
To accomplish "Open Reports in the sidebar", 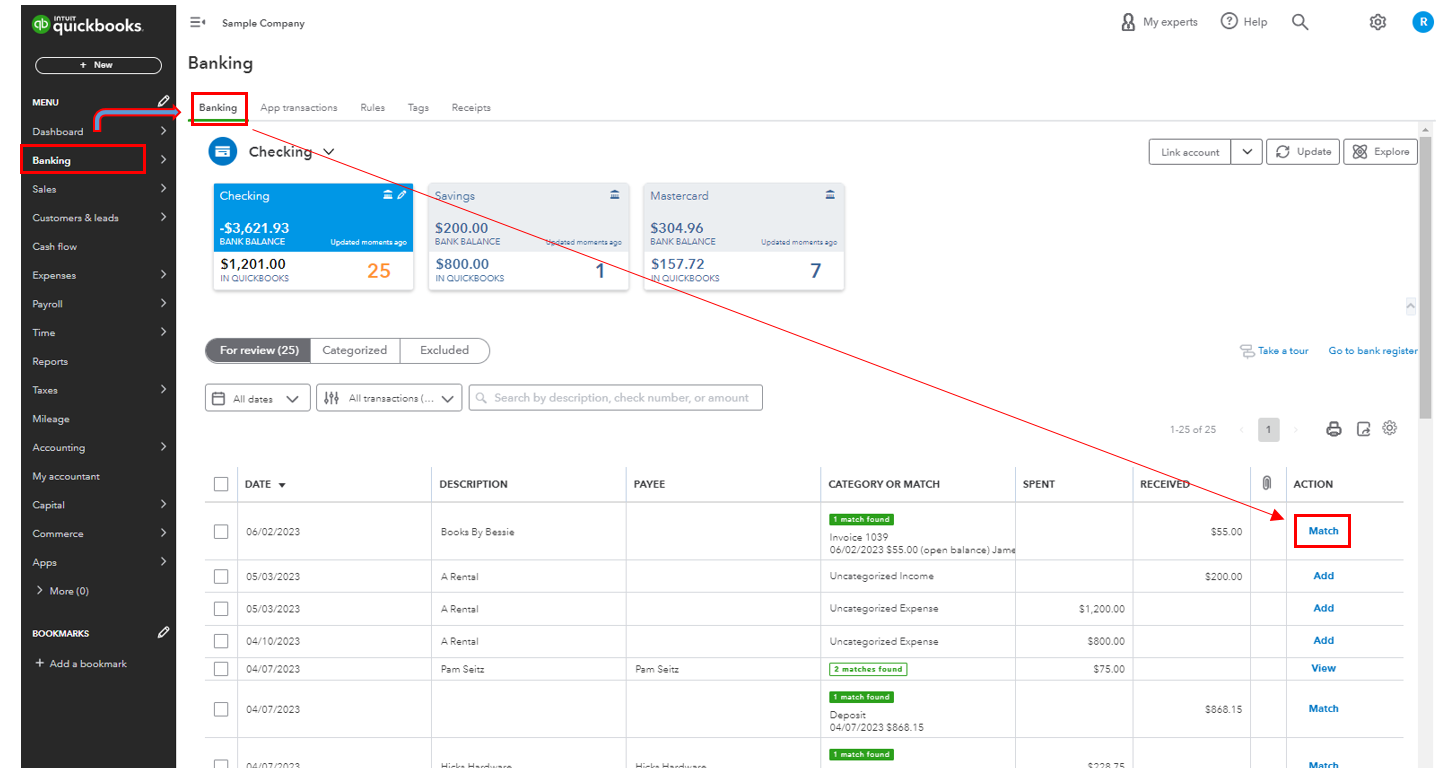I will [x=50, y=361].
